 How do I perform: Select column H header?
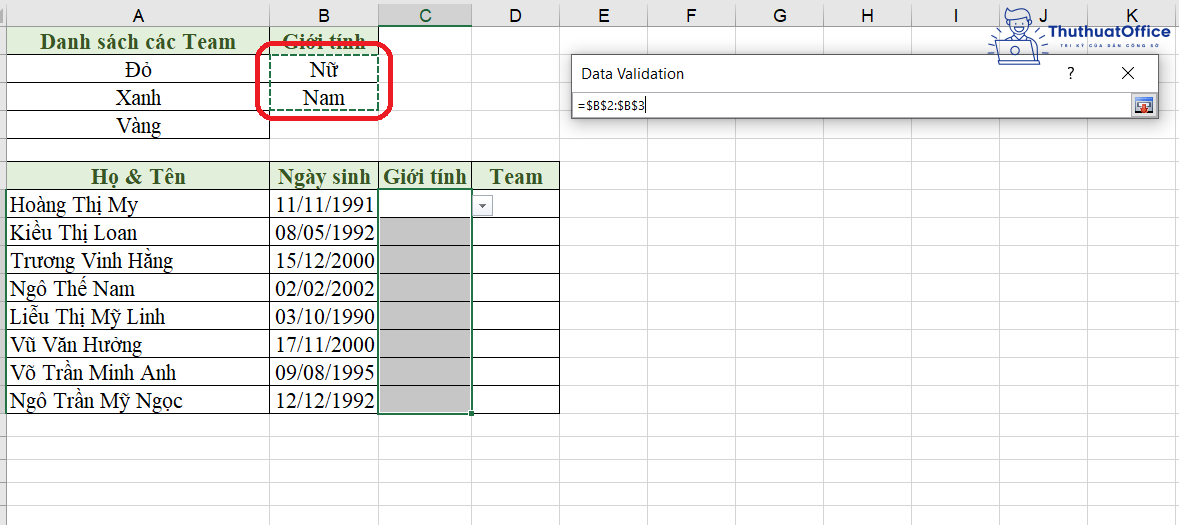(868, 15)
